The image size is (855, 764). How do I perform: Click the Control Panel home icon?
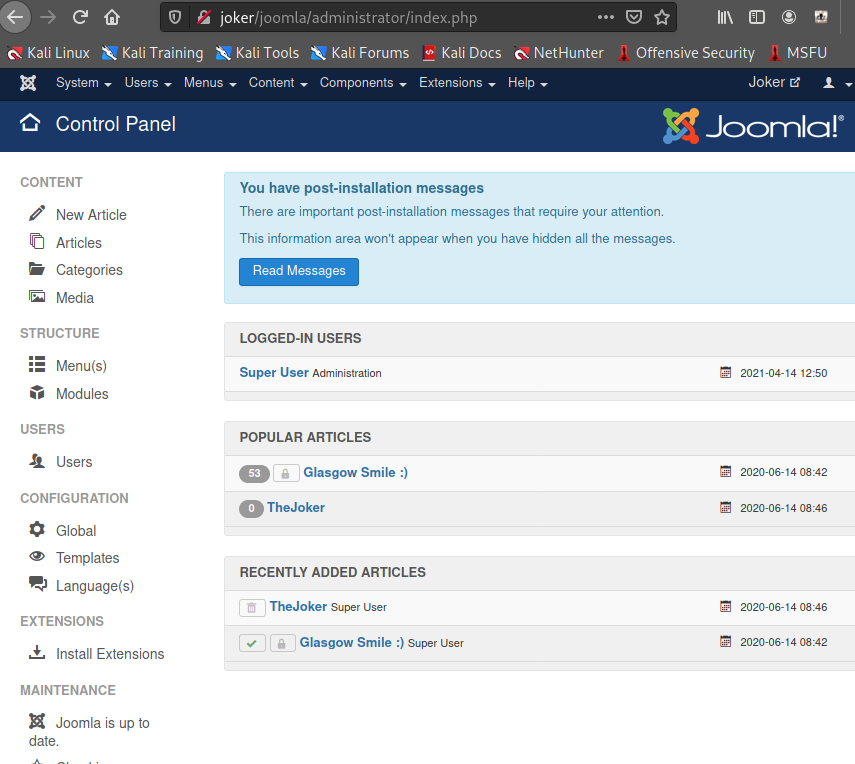click(30, 123)
